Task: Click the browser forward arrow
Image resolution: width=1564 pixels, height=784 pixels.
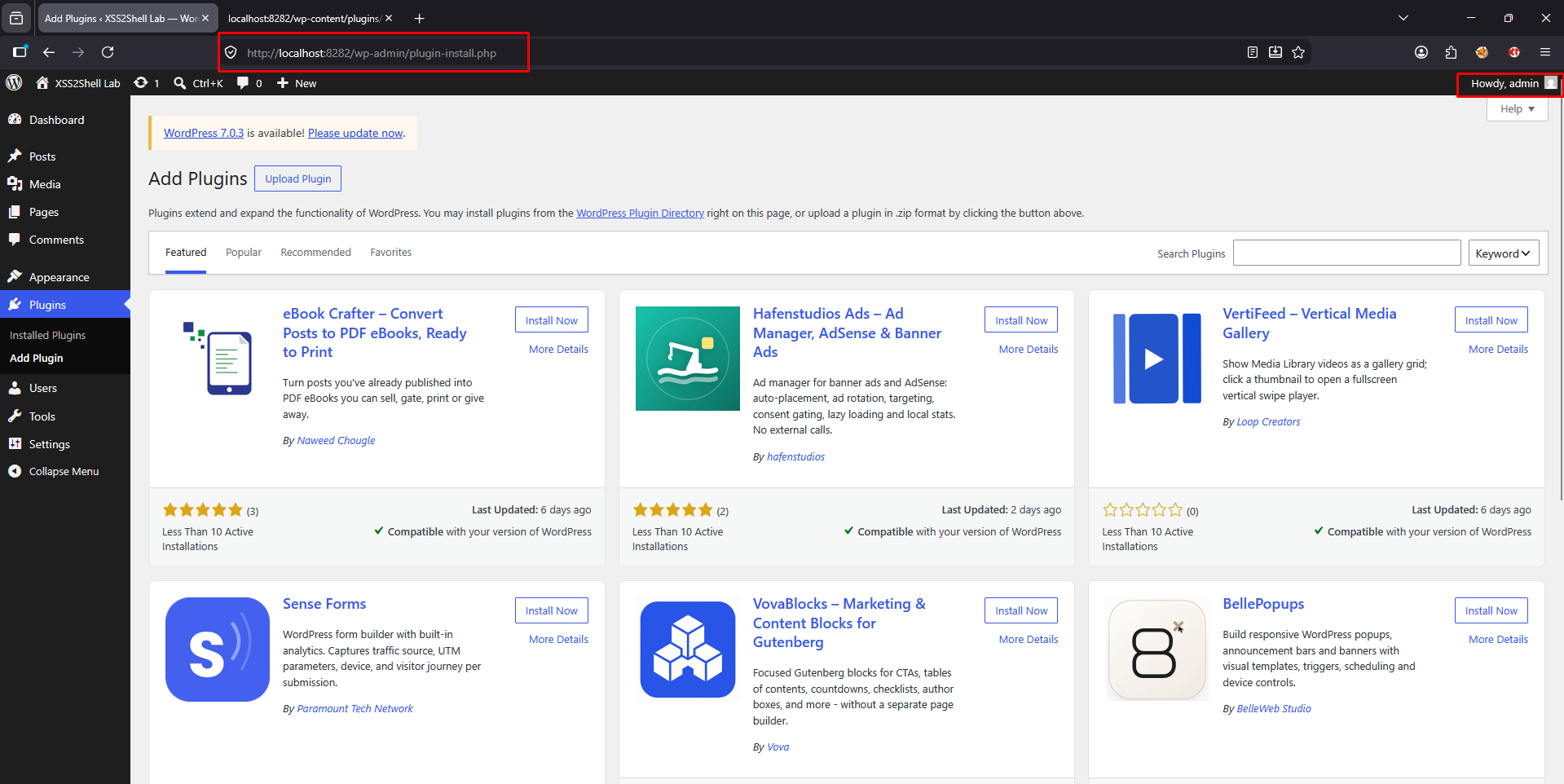Action: 78,52
